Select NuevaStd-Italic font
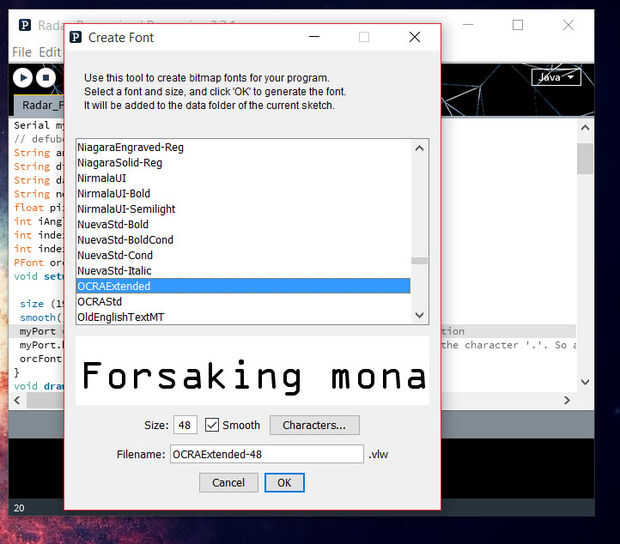 pyautogui.click(x=243, y=271)
